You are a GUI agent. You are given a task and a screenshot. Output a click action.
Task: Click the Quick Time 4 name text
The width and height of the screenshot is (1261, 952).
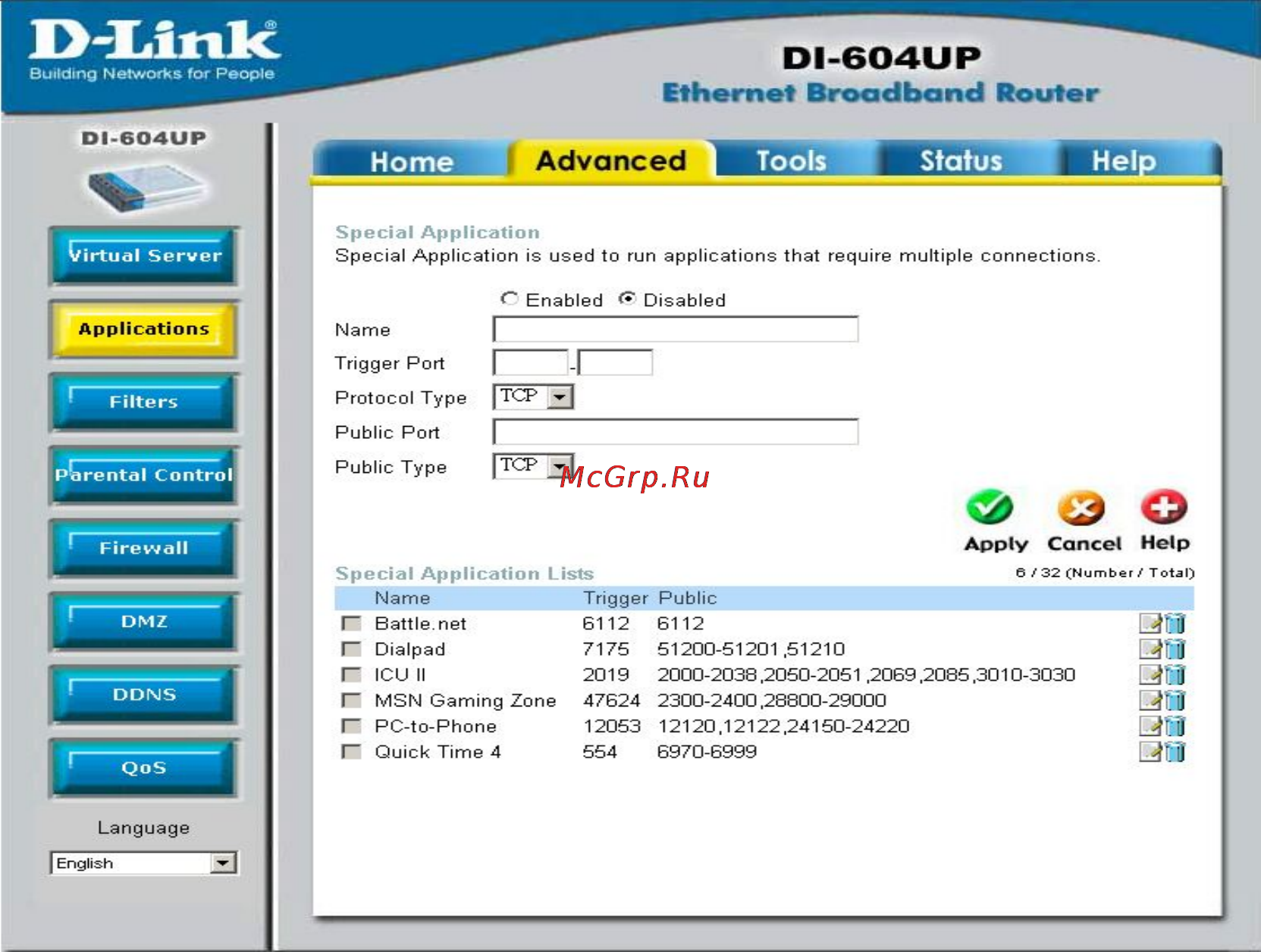(x=438, y=752)
